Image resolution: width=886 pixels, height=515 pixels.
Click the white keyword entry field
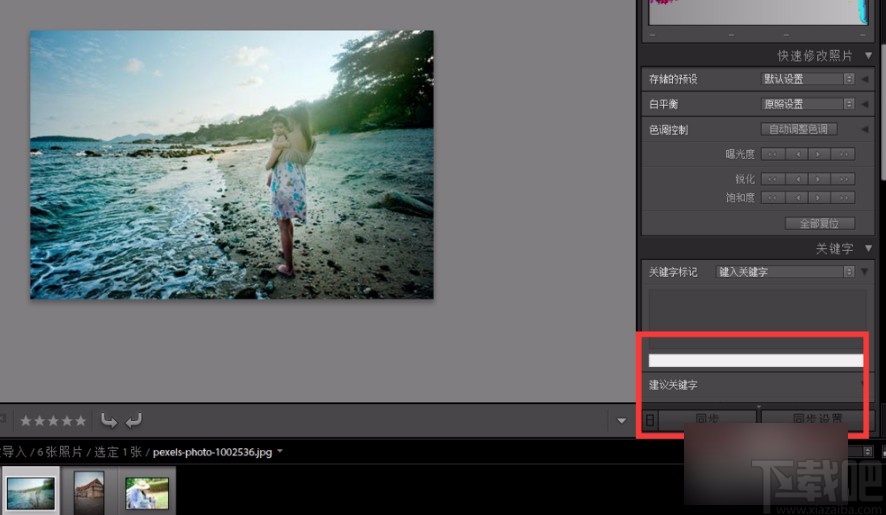756,361
